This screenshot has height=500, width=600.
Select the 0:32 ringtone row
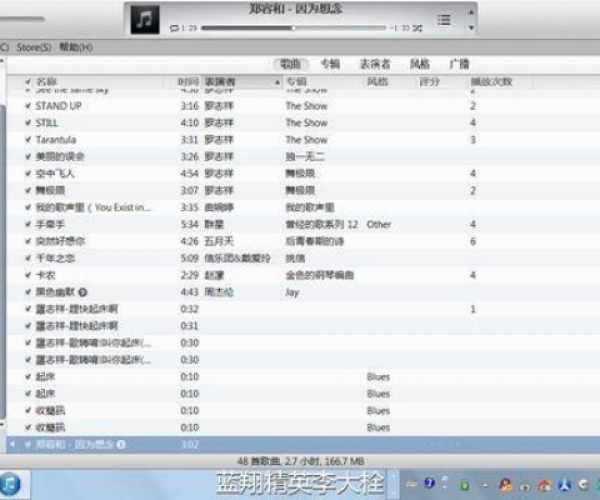303,309
